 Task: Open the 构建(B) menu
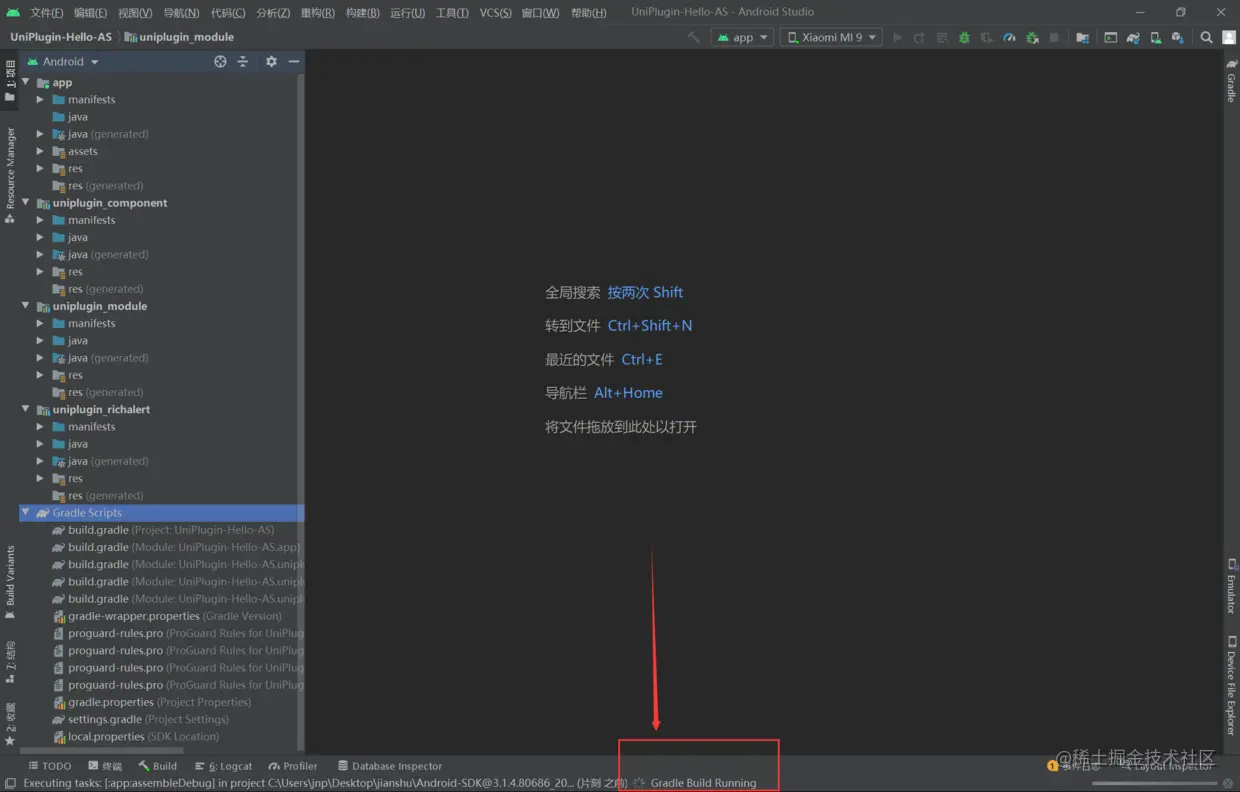pyautogui.click(x=362, y=12)
